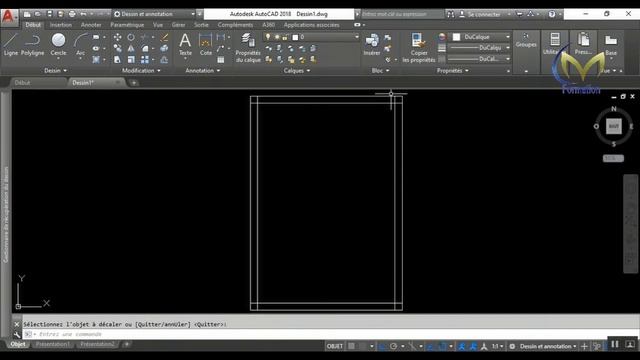Click the Erase (Effacer) tool icon
This screenshot has width=640, height=360.
coord(164,37)
